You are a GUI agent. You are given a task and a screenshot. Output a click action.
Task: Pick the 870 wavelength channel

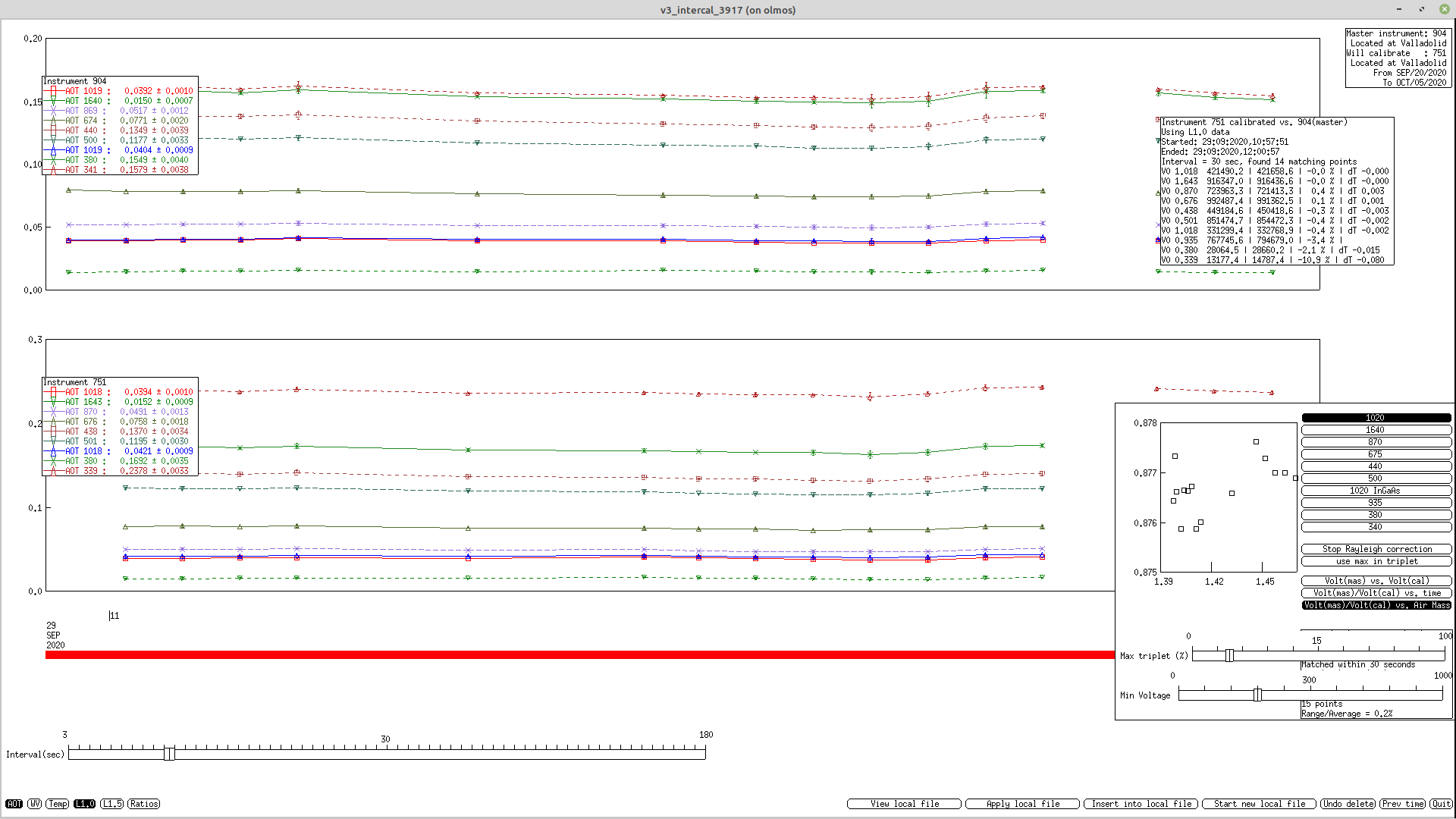click(1376, 442)
